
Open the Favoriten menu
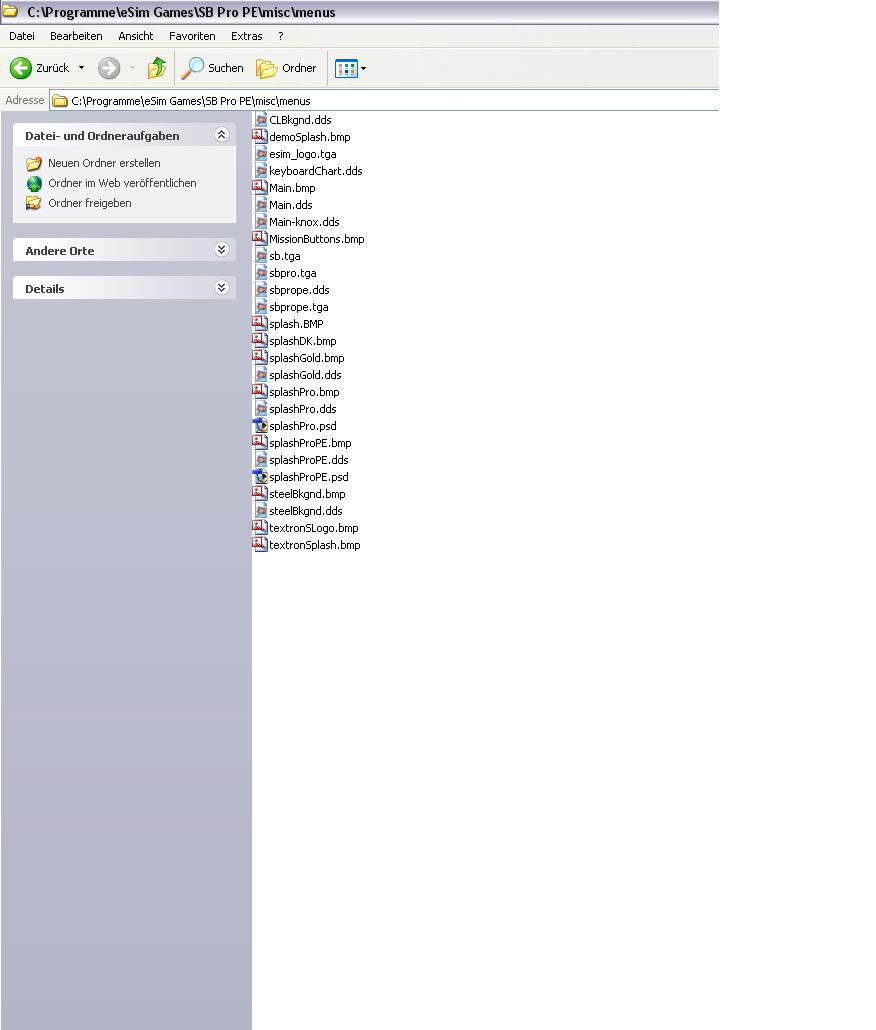(x=192, y=36)
